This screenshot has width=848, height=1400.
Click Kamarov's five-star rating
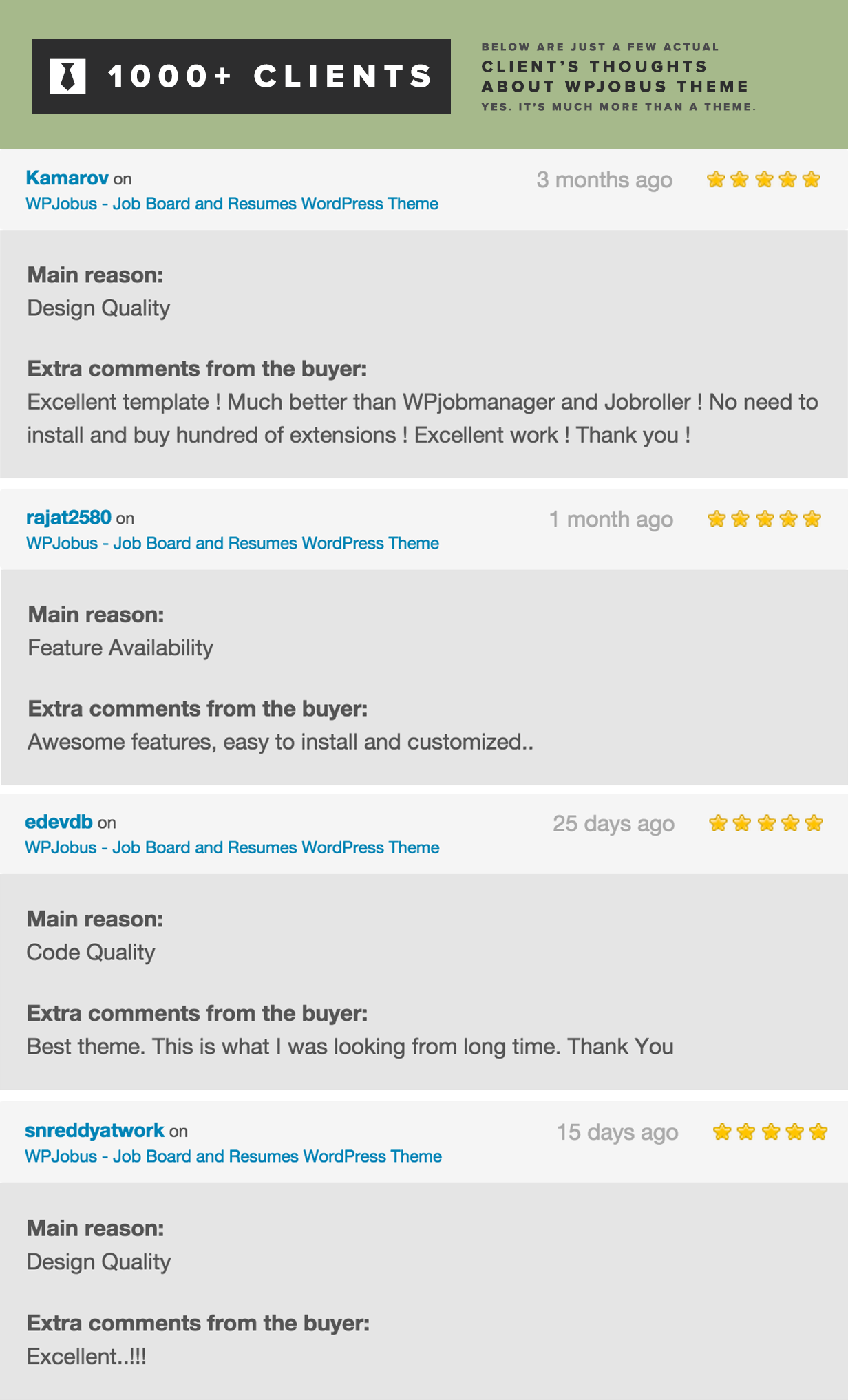(763, 180)
